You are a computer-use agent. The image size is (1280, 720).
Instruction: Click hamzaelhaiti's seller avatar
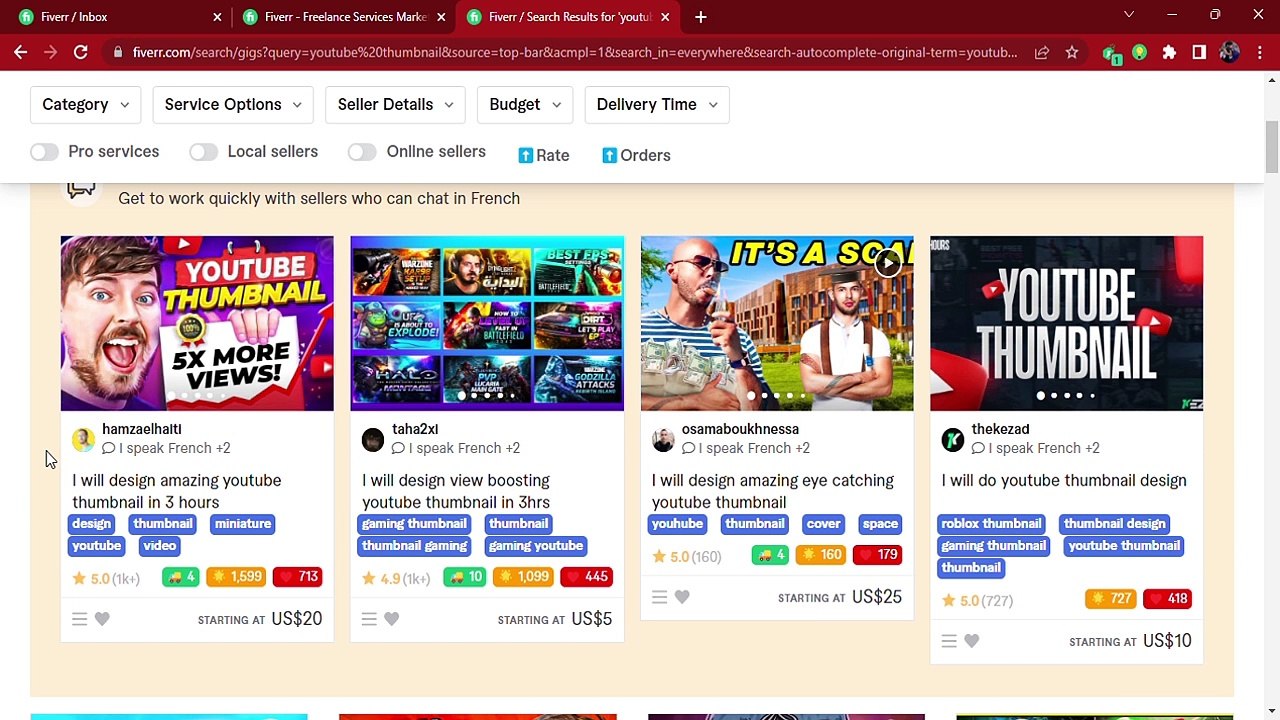tap(83, 439)
